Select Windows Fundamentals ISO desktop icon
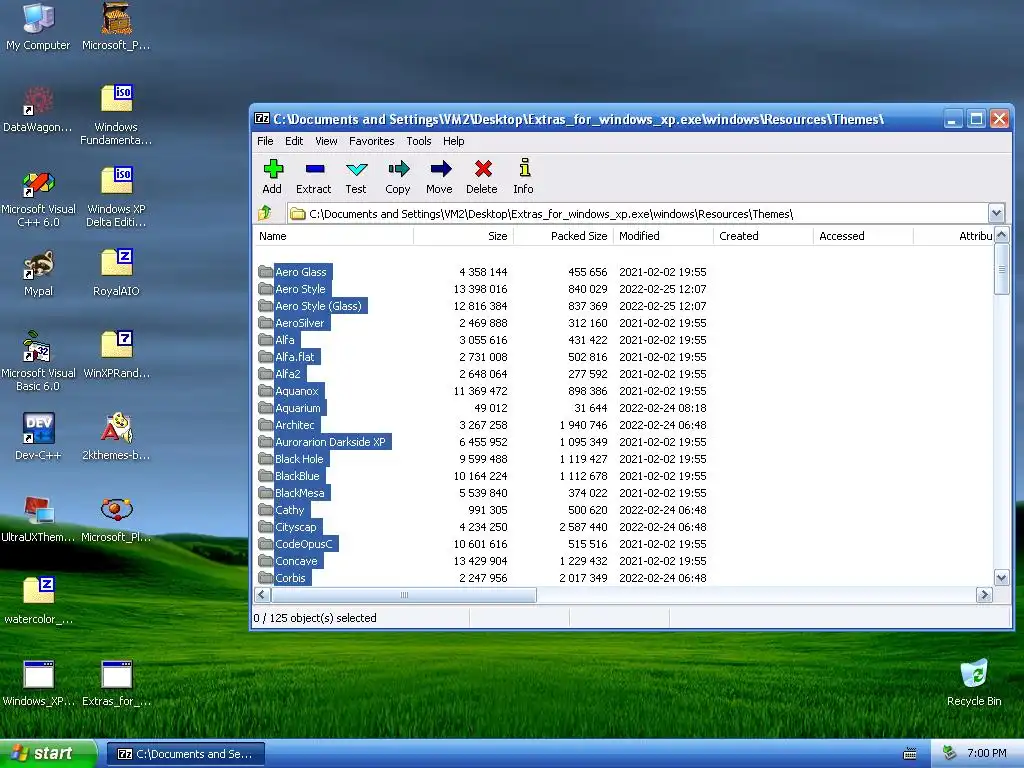This screenshot has width=1024, height=768. (x=116, y=115)
